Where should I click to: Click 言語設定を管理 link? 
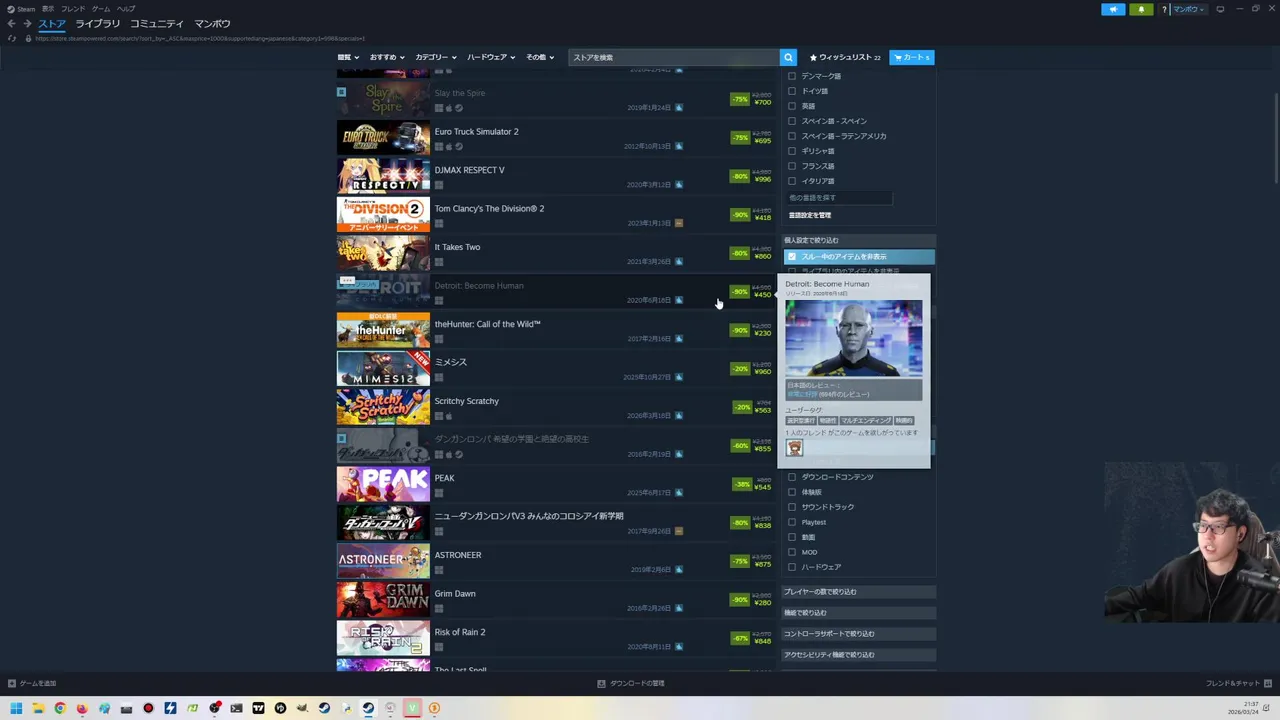810,215
